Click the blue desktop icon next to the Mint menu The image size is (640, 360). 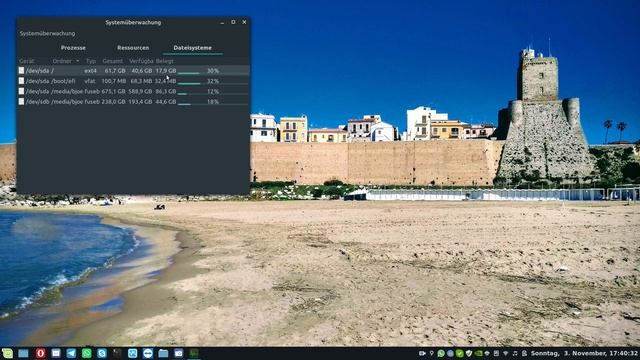pos(23,353)
